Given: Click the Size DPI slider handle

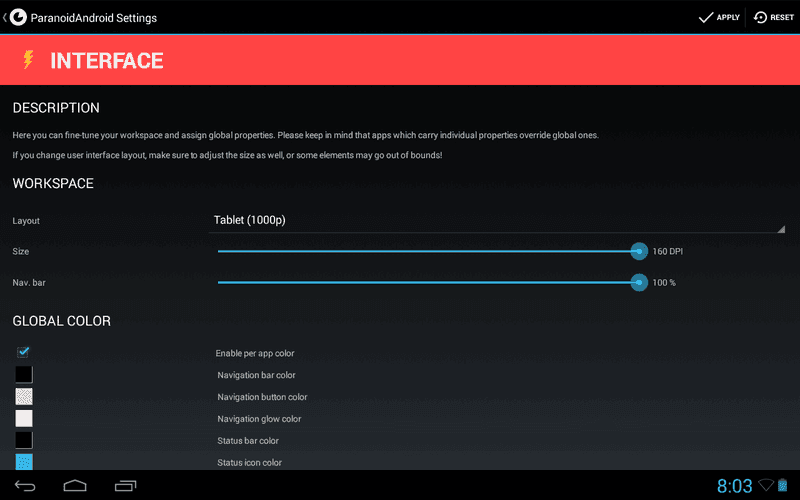Looking at the screenshot, I should point(639,251).
